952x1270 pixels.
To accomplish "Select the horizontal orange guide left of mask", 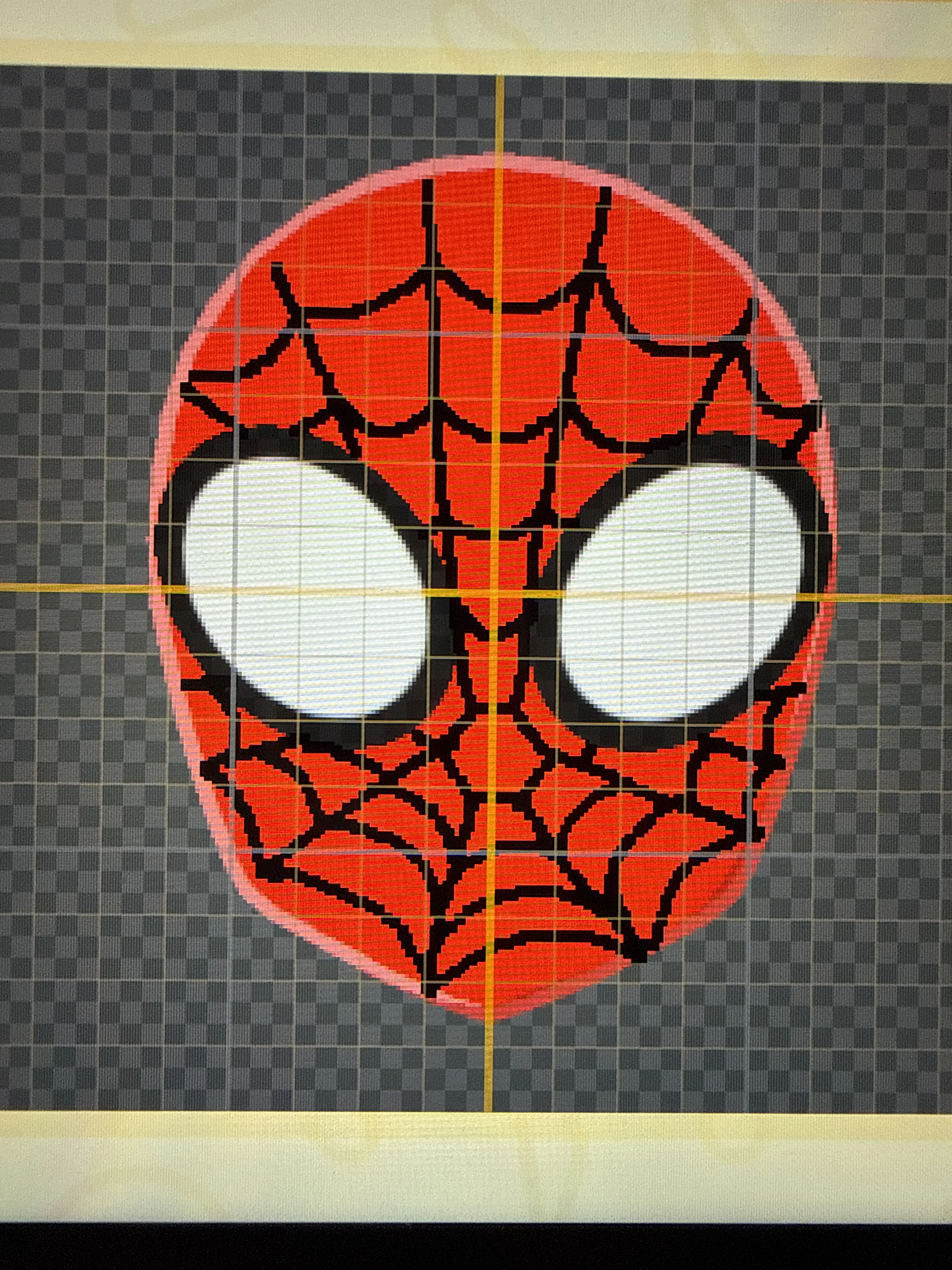I will 75,586.
